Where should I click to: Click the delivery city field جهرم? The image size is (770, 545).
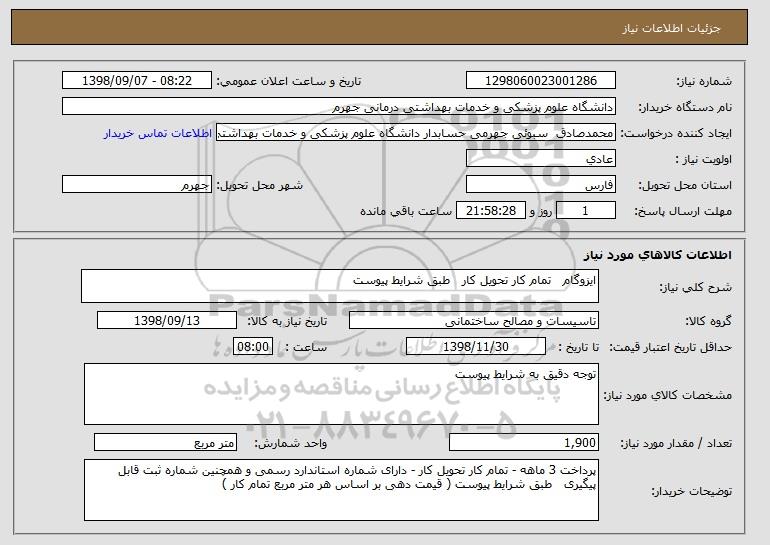[x=137, y=185]
